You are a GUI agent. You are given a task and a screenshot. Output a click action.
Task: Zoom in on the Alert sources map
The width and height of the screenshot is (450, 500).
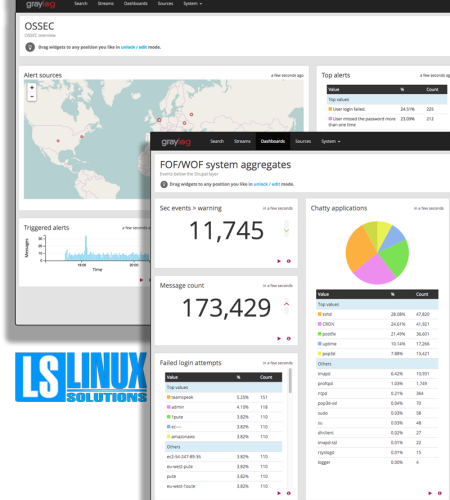[32, 88]
